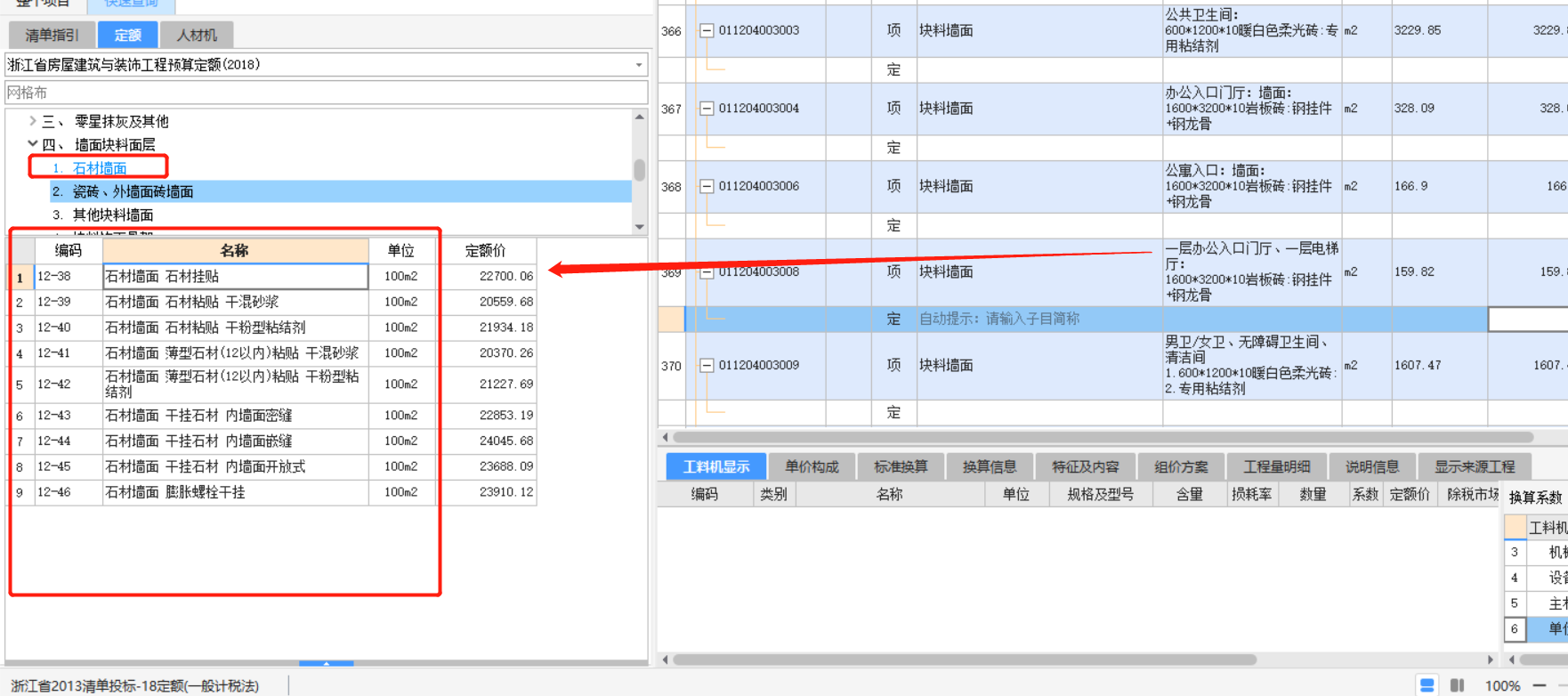Select the highlighted 自动提示：请输入子目简称 cell
The height and width of the screenshot is (696, 1568).
click(x=1039, y=319)
